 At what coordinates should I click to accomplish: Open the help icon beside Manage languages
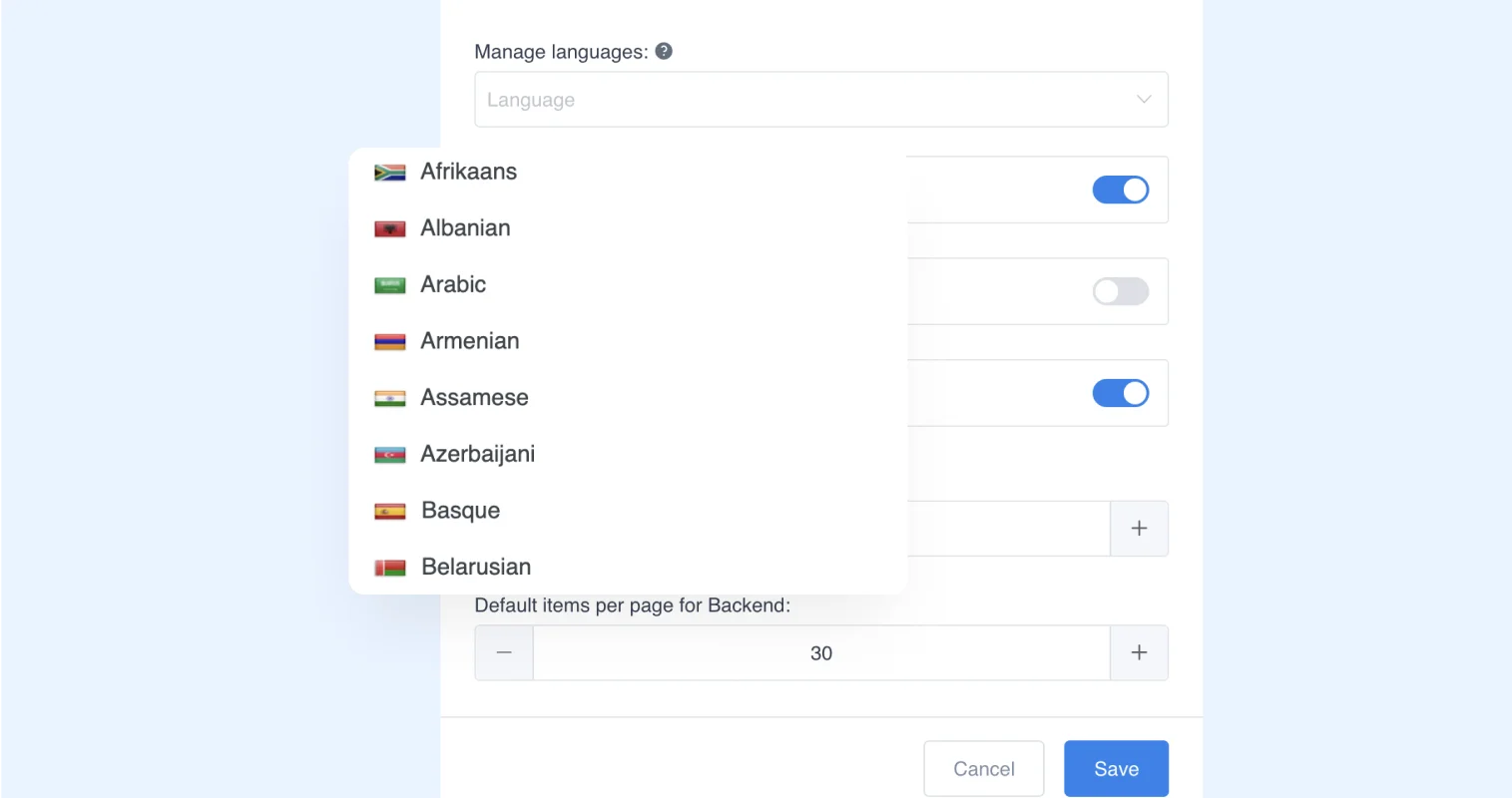[664, 51]
